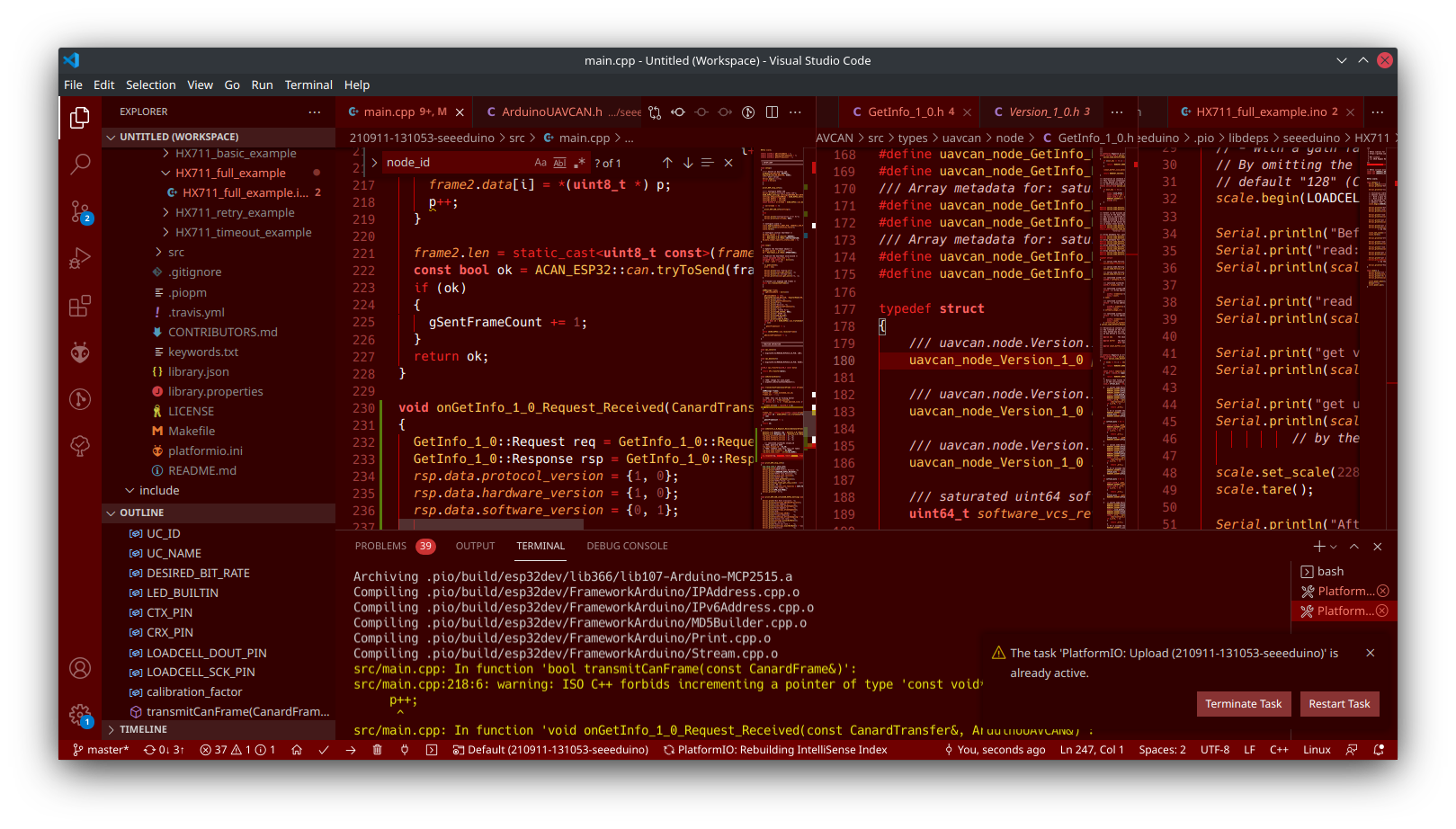This screenshot has width=1456, height=829.
Task: Click the PlatformIO Upload arrow in status bar
Action: point(351,750)
